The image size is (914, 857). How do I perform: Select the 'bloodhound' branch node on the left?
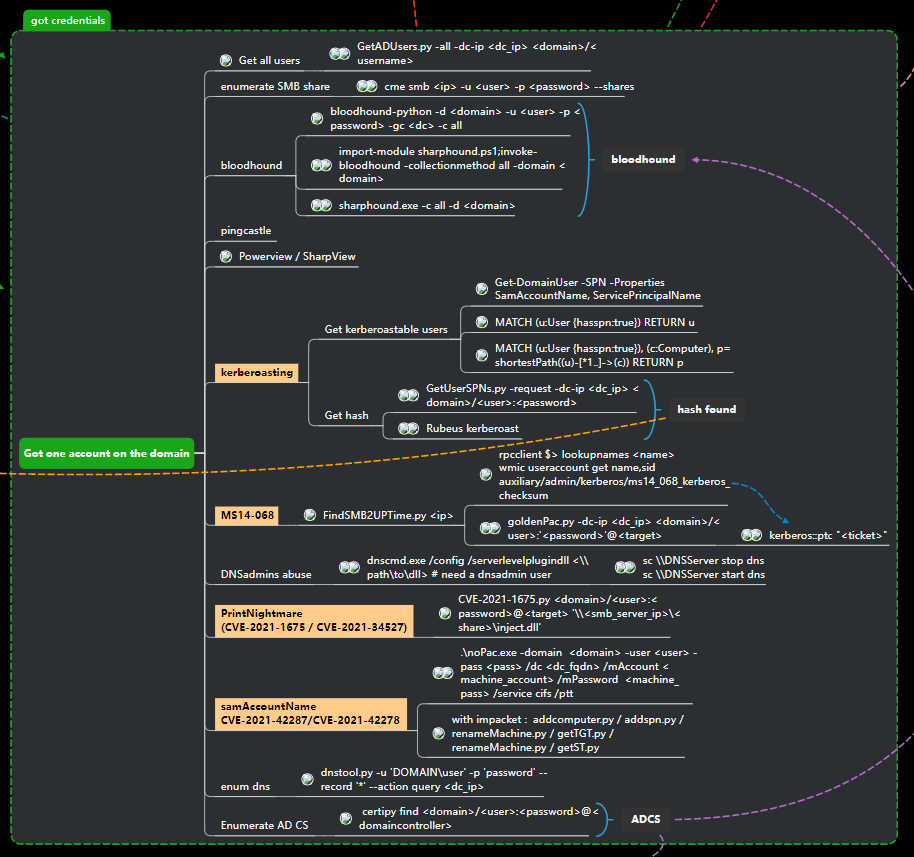251,166
